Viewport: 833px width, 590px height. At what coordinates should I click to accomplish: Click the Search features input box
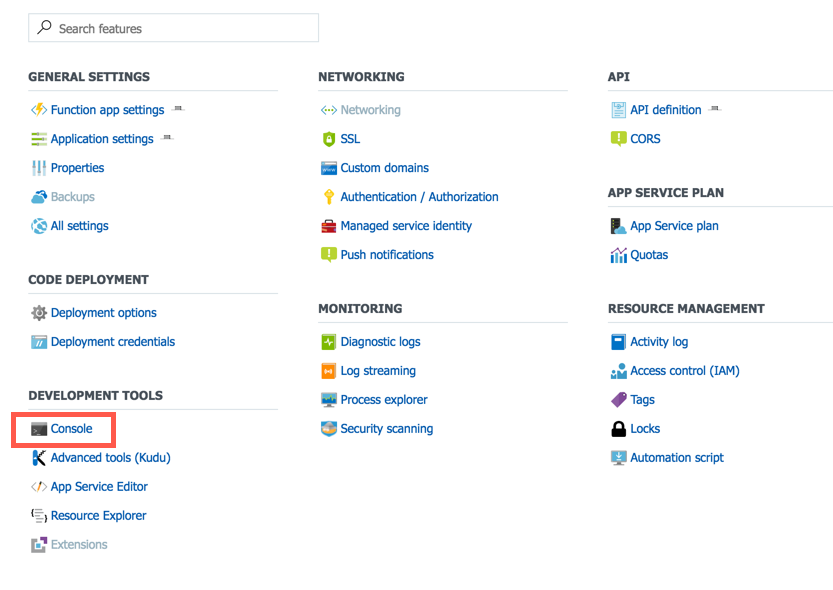click(173, 29)
